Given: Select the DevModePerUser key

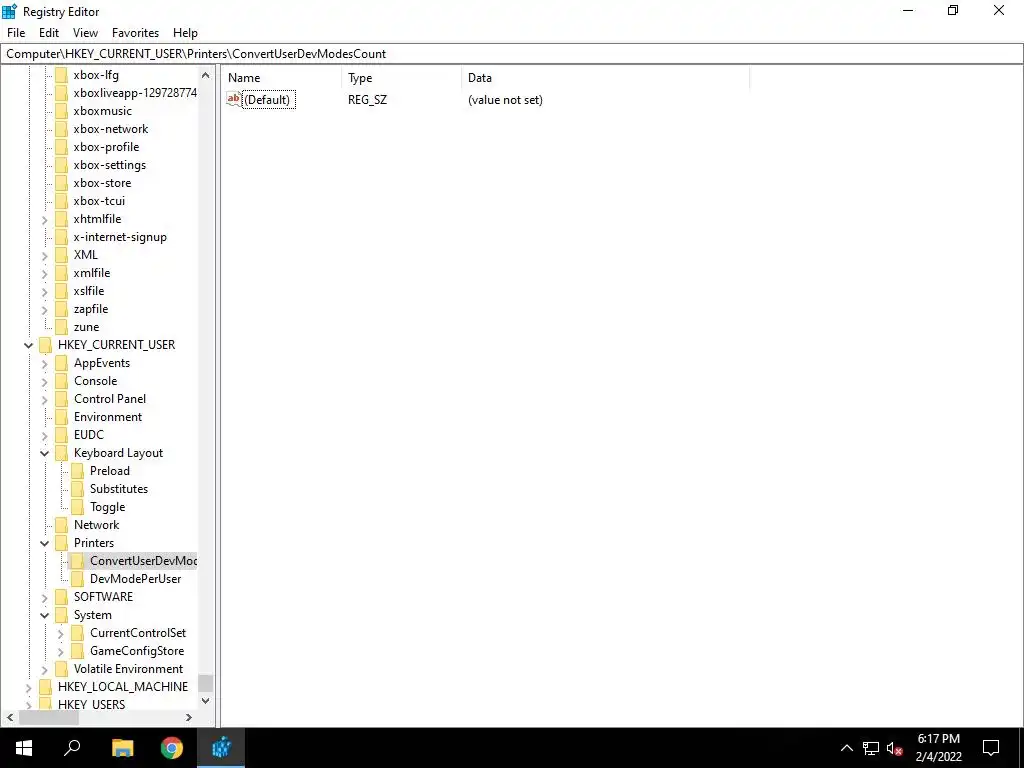Looking at the screenshot, I should (135, 579).
